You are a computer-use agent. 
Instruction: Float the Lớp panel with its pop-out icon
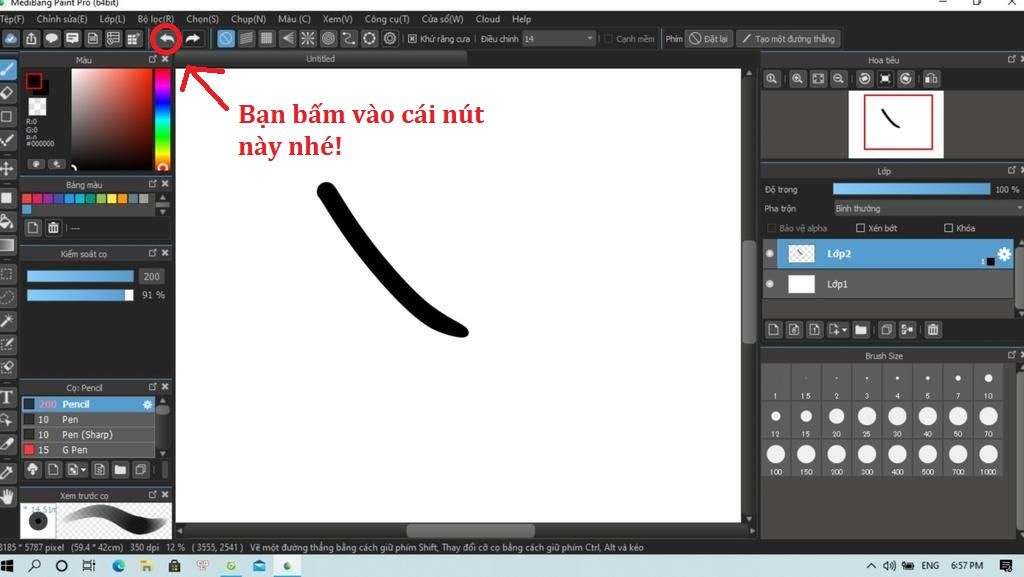[x=1012, y=170]
